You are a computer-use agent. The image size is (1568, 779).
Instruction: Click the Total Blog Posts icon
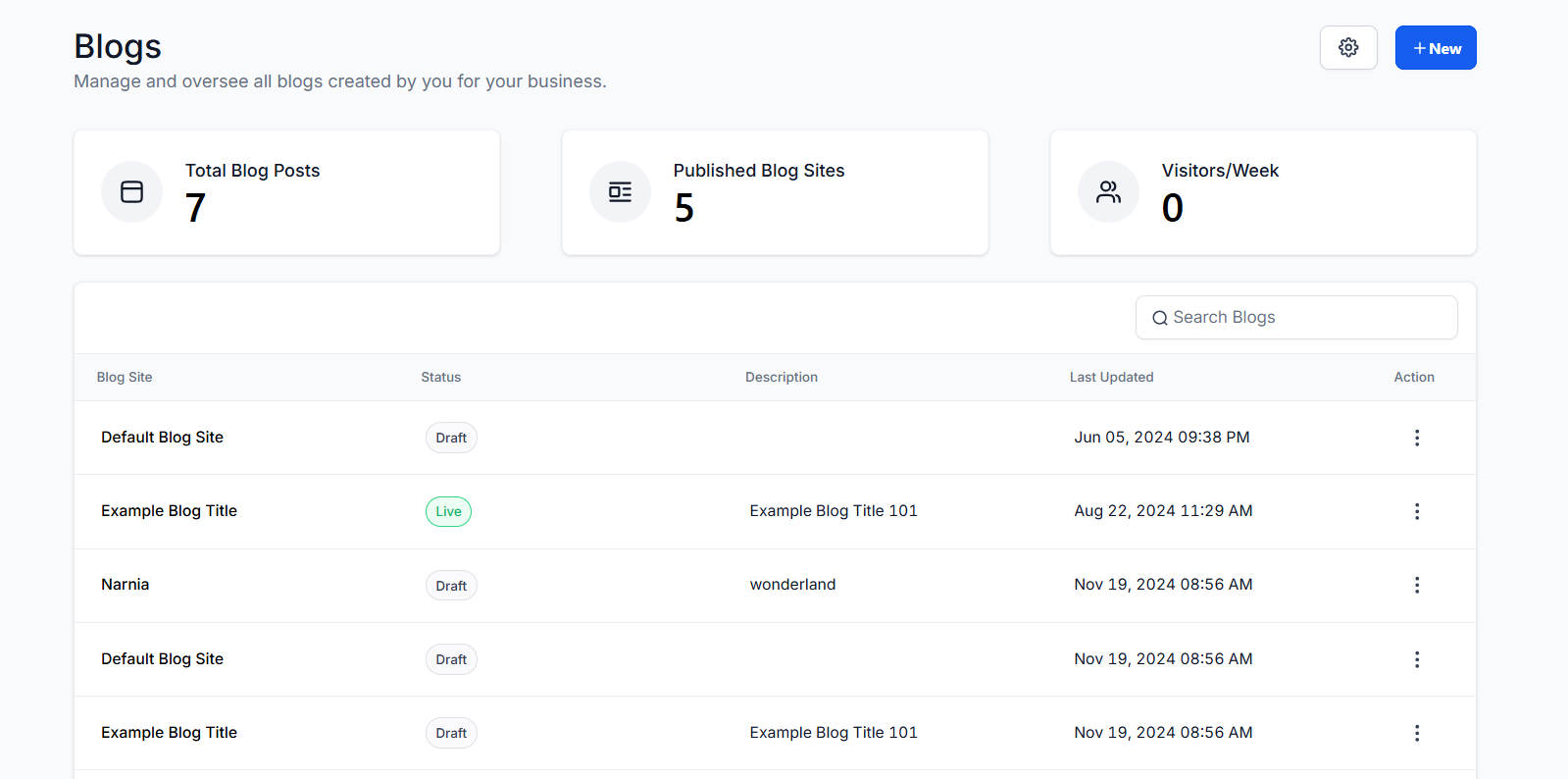pyautogui.click(x=131, y=192)
